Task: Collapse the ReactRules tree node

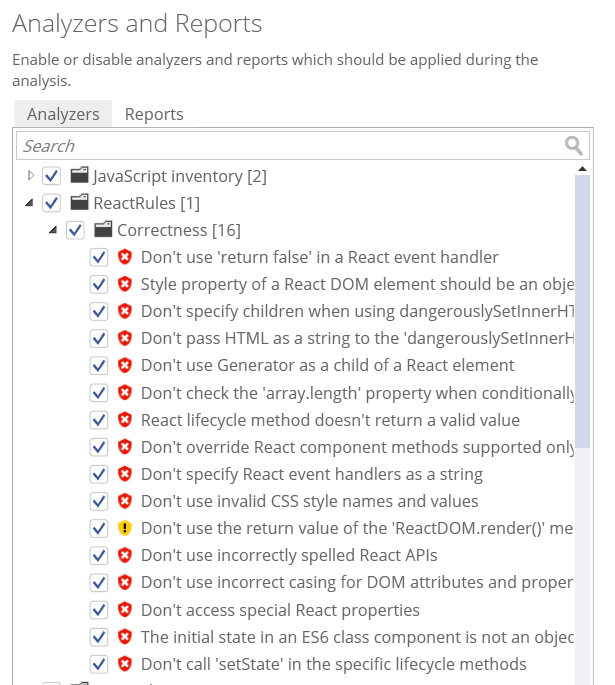Action: (29, 203)
